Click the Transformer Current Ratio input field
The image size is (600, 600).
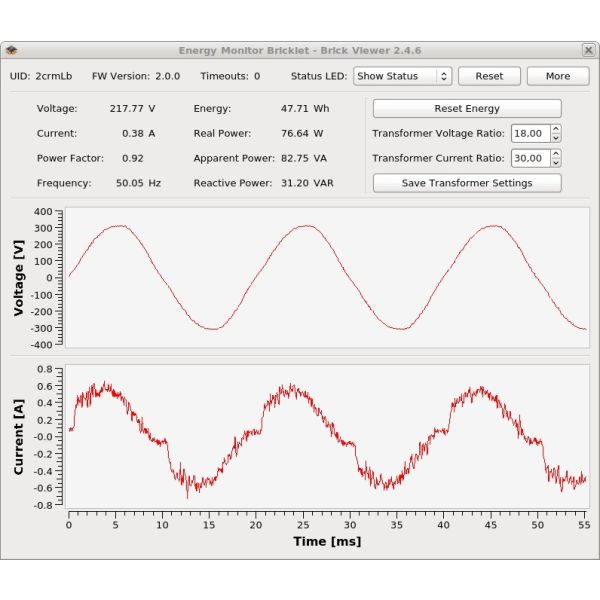click(531, 158)
